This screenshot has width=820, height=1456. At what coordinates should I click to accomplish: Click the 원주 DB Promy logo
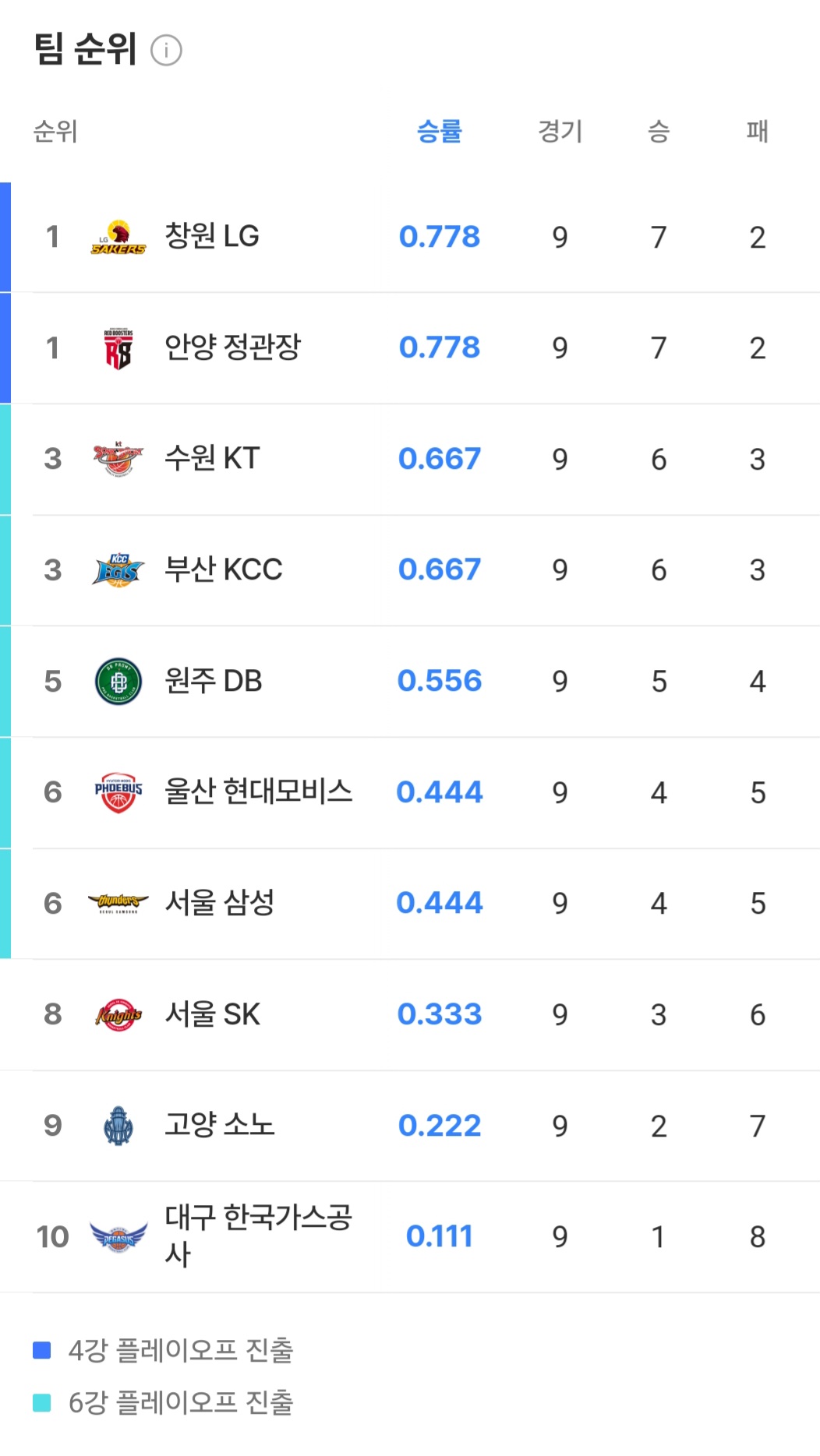pos(118,682)
